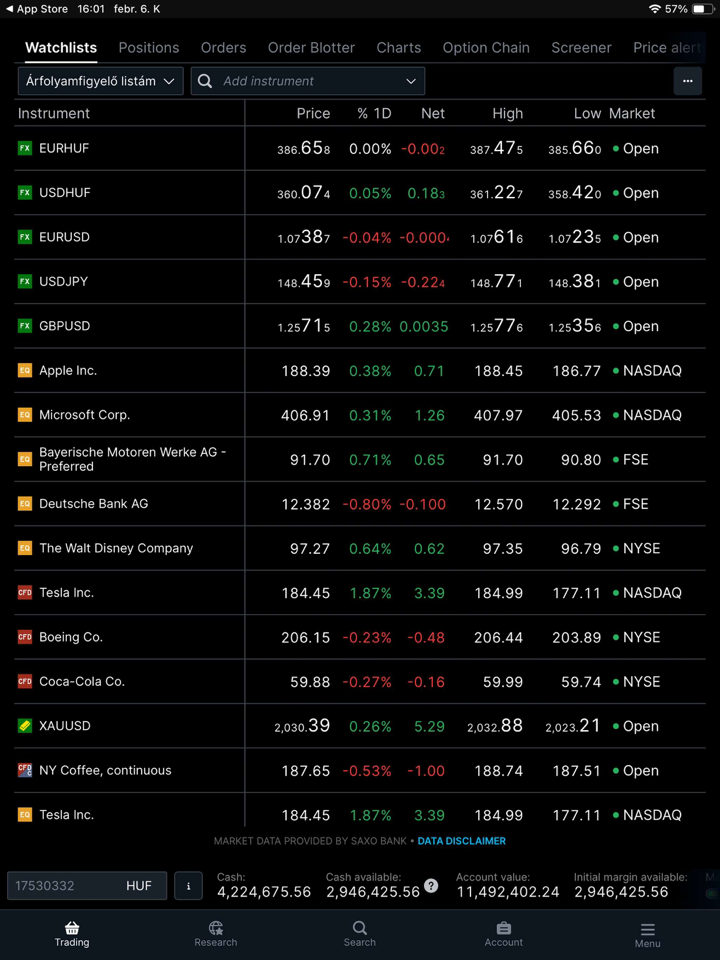This screenshot has width=720, height=960.
Task: Tap the Trading basket icon
Action: 72,928
